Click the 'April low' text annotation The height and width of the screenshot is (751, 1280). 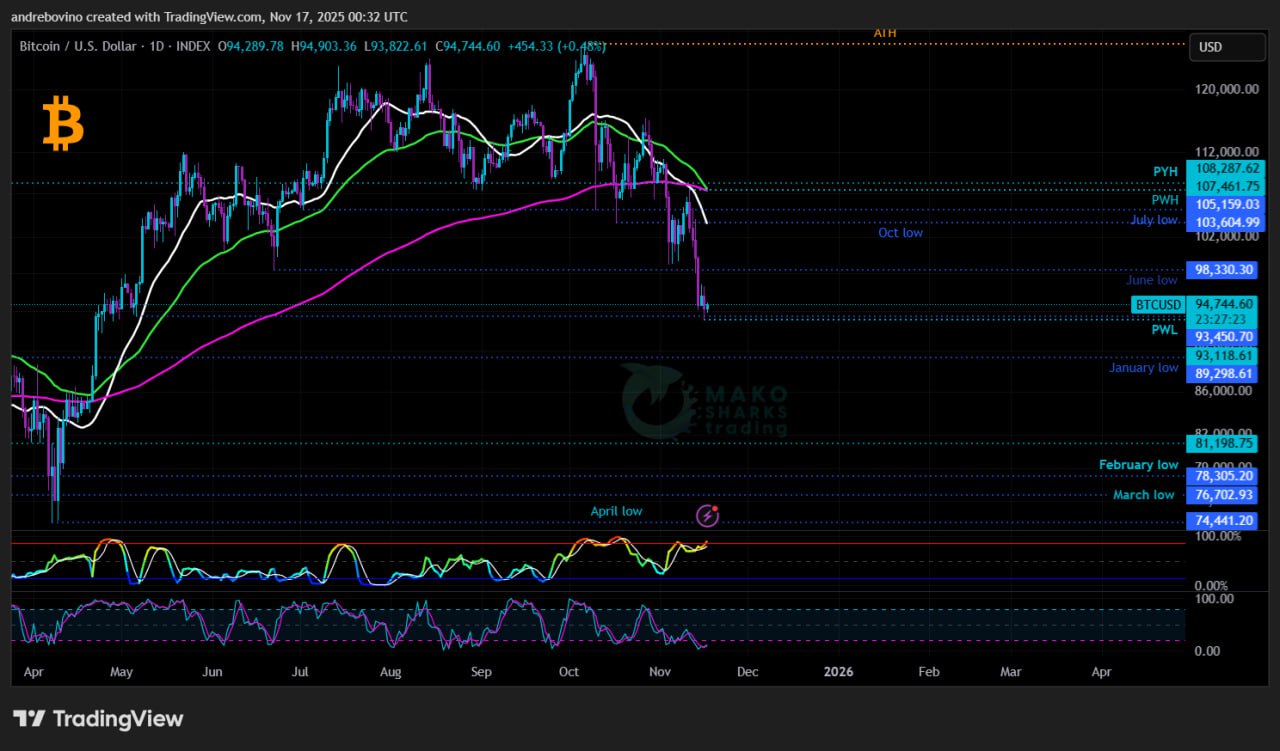click(x=616, y=511)
